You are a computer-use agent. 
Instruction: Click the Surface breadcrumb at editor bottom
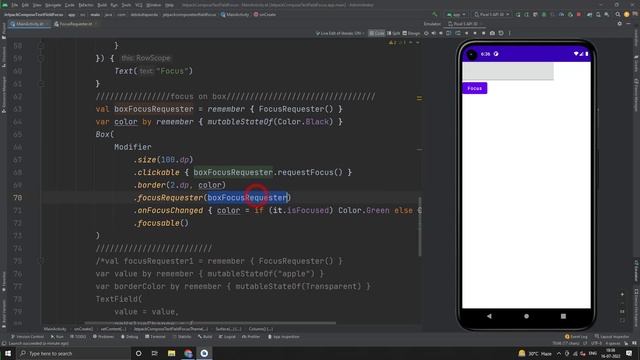click(228, 329)
